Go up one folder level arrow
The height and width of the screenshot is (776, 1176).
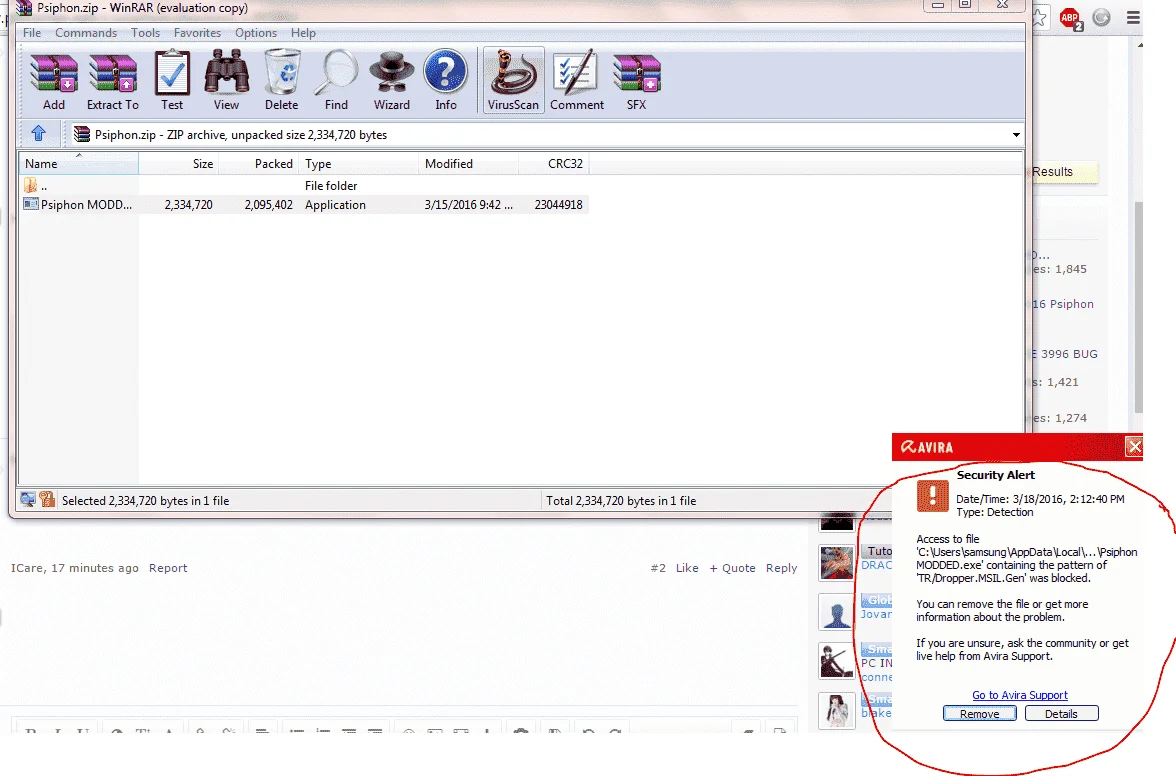[38, 134]
